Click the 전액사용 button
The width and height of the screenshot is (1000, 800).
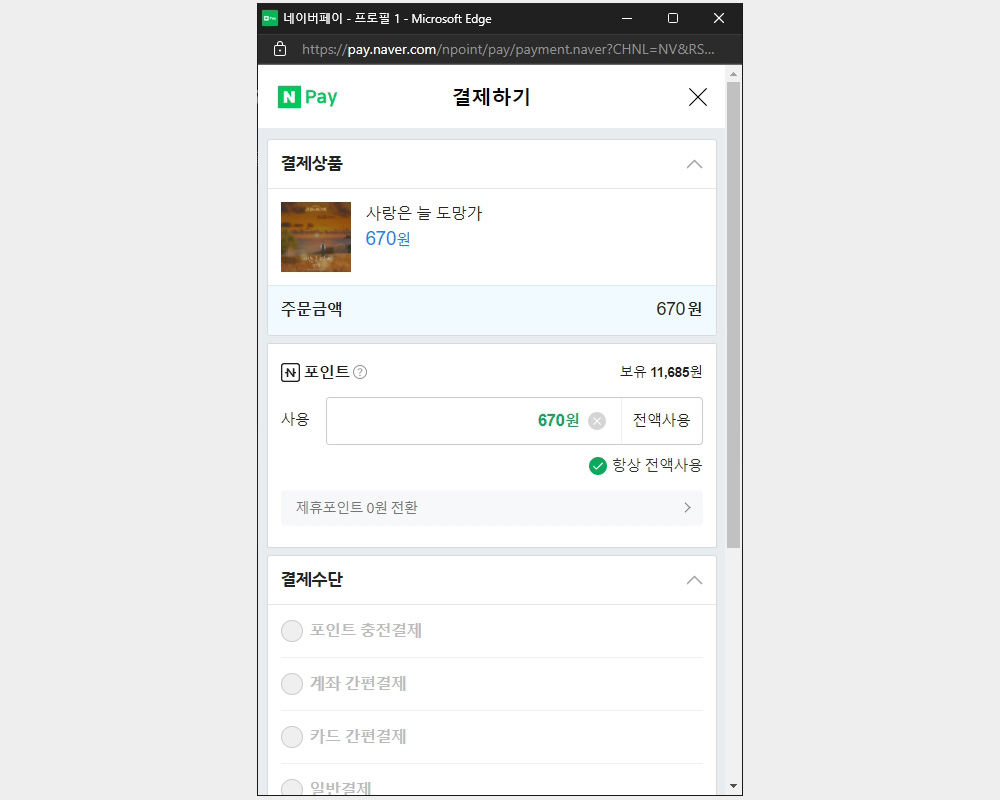coord(661,421)
